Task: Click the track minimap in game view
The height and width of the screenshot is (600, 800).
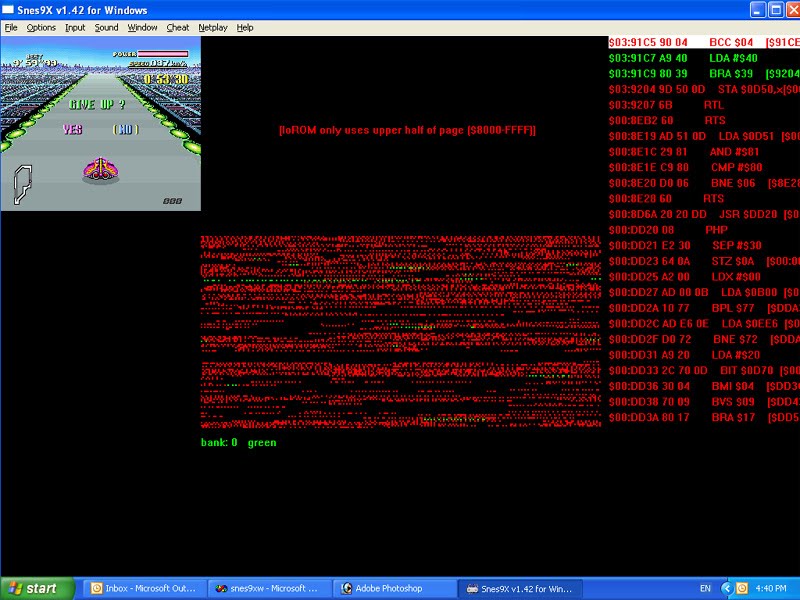Action: 23,185
